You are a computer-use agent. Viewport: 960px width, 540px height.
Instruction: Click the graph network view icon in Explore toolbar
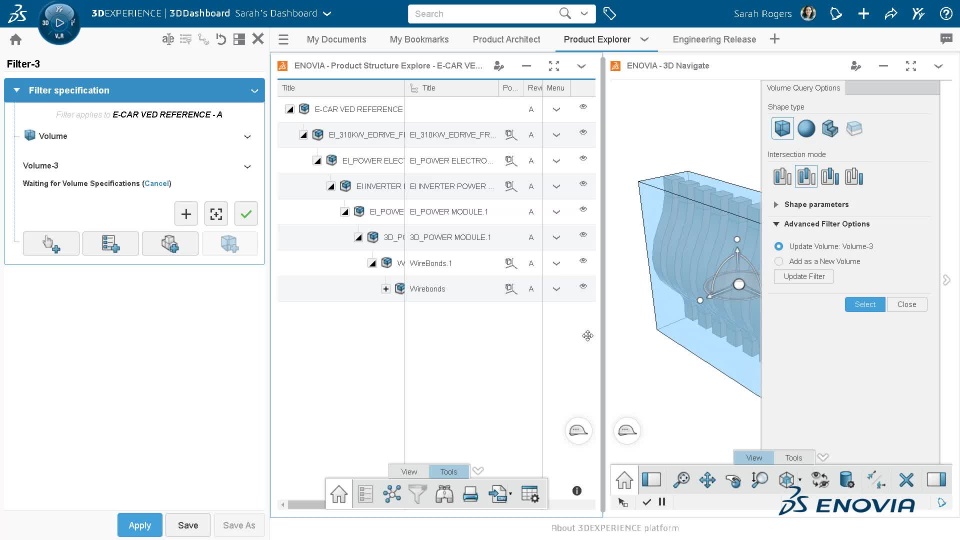tap(392, 493)
